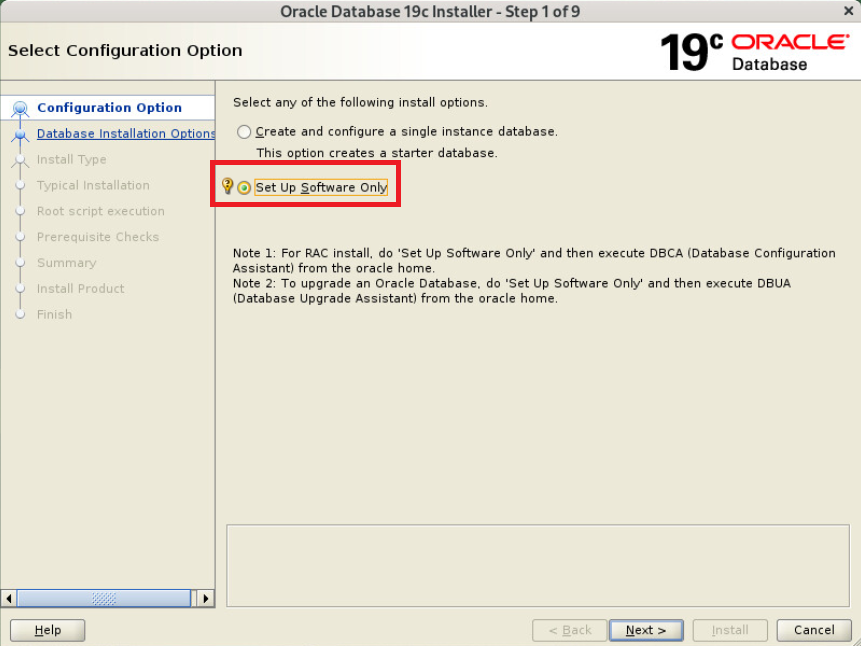Close the Oracle installer window
The image size is (861, 646).
pos(848,11)
